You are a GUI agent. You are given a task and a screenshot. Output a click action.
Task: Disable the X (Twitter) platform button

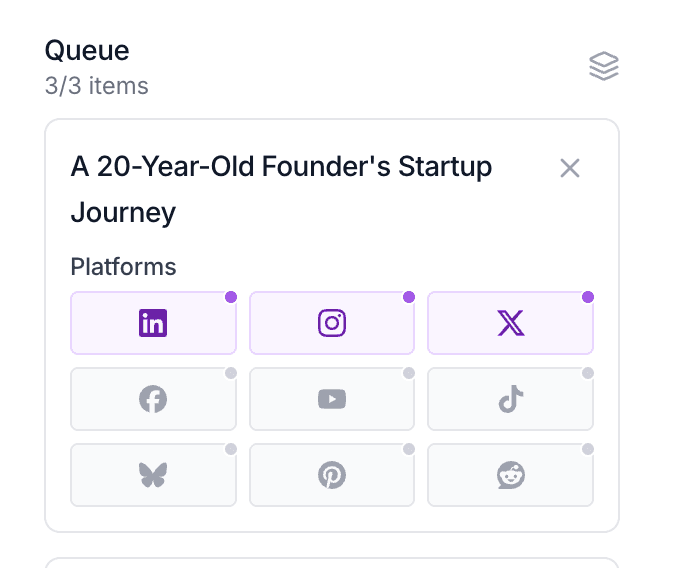[510, 323]
